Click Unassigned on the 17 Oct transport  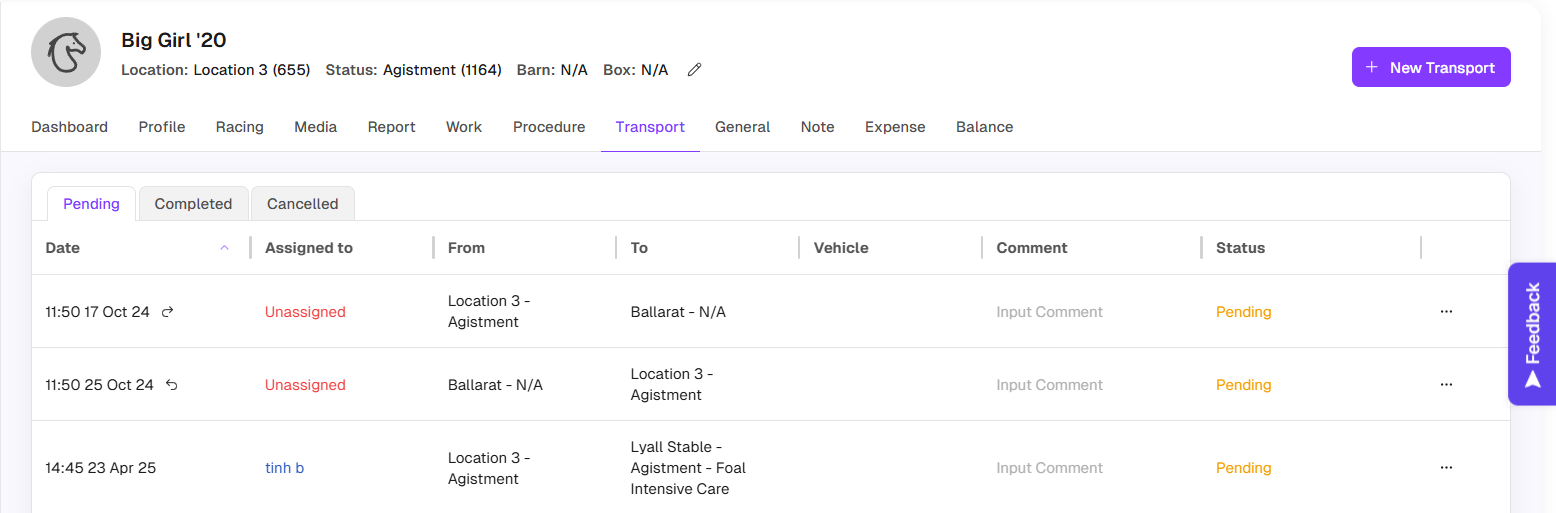coord(305,312)
